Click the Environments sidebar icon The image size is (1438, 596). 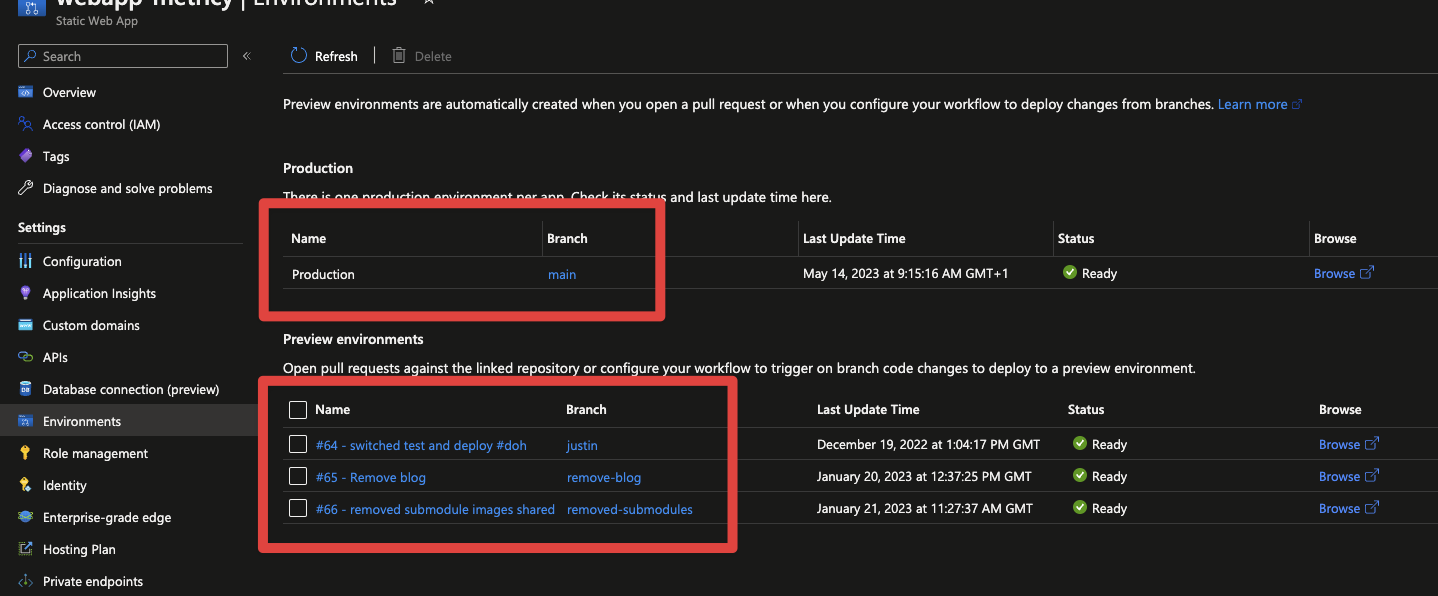pyautogui.click(x=26, y=421)
